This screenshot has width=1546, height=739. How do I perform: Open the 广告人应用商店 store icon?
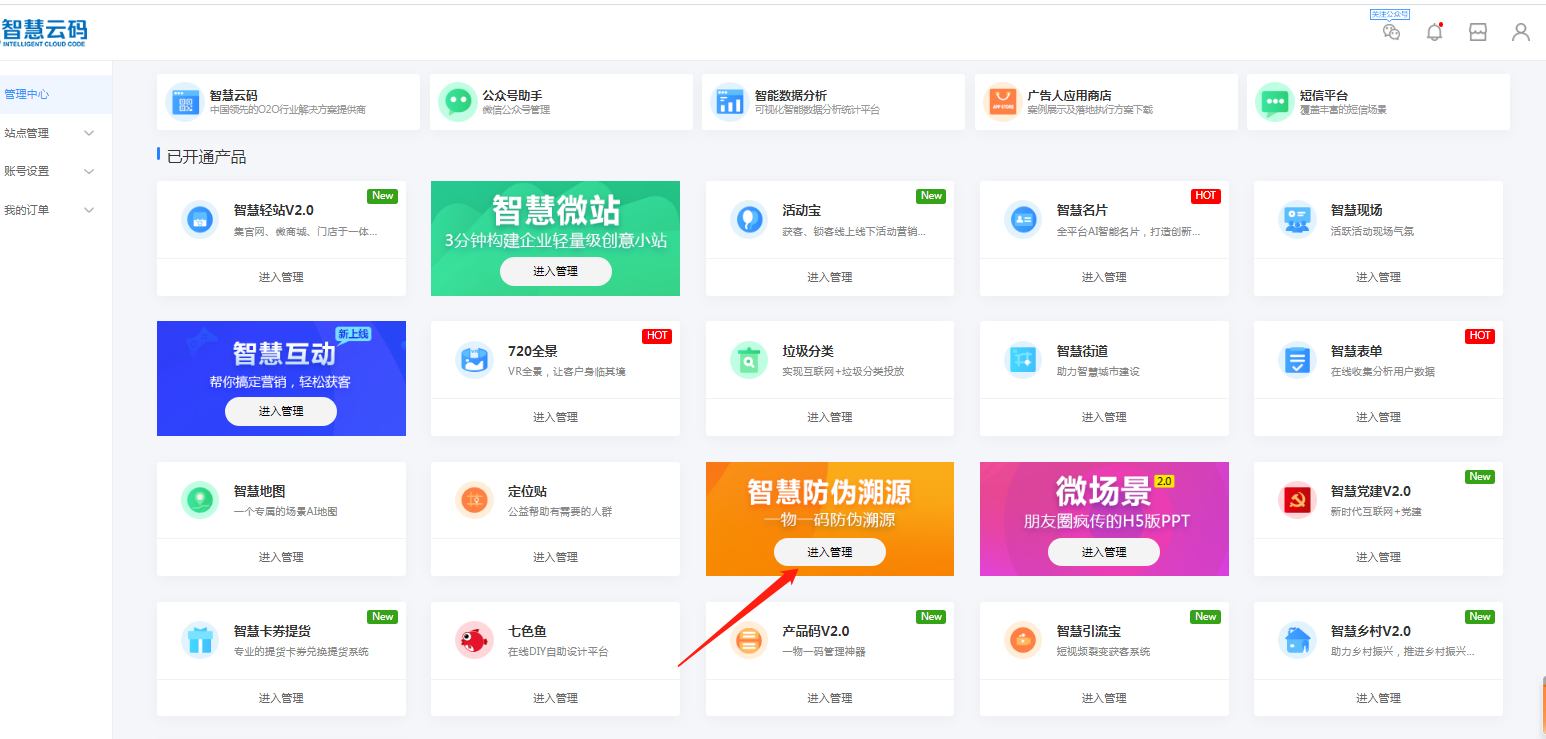[1001, 101]
